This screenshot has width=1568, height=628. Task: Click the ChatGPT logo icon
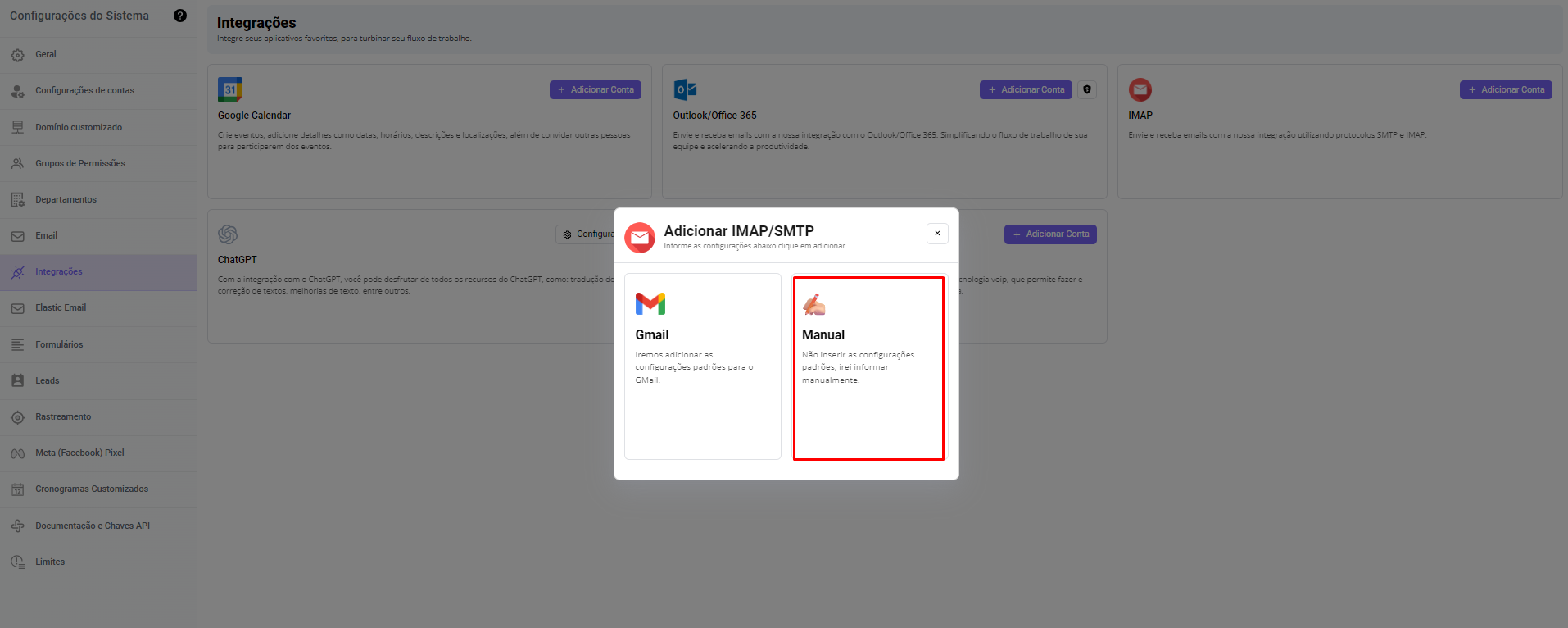click(x=228, y=234)
